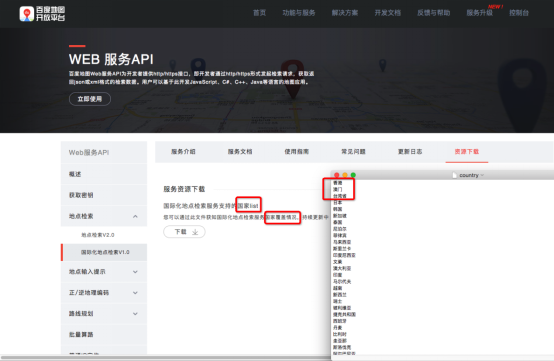Viewport: 554px width, 361px height.
Task: Switch to 服务文档 tab
Action: click(x=240, y=152)
